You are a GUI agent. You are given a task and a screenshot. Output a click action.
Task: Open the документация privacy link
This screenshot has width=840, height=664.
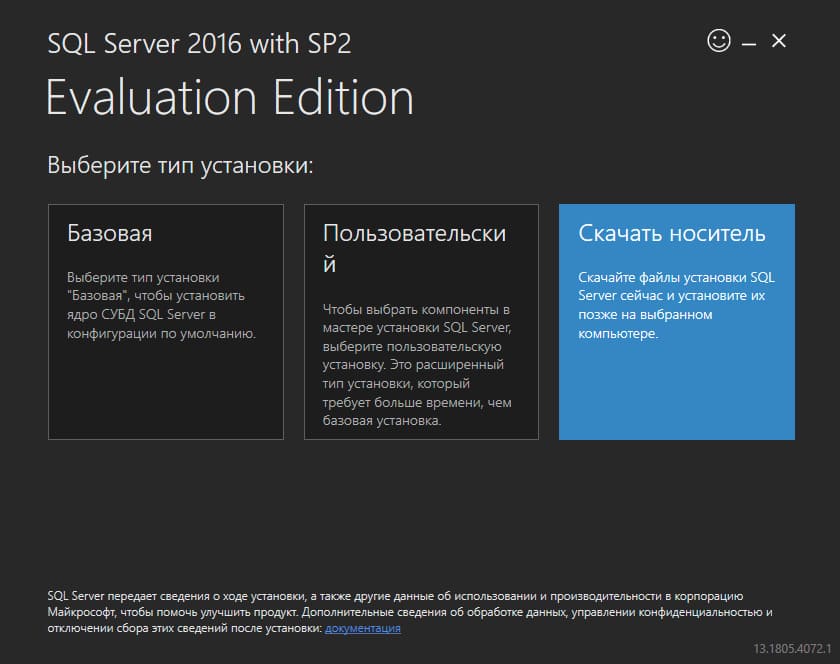[x=363, y=628]
